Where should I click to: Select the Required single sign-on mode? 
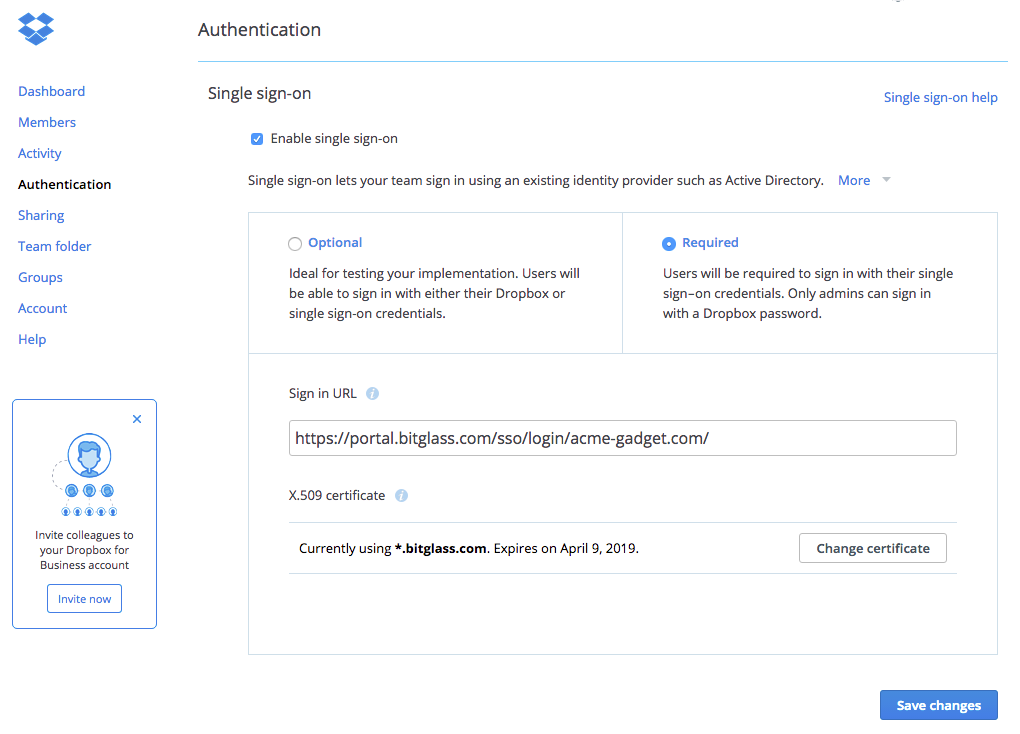(669, 243)
